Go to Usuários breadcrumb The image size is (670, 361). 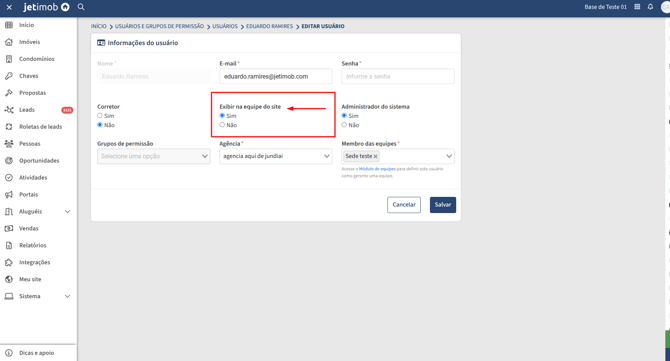225,26
